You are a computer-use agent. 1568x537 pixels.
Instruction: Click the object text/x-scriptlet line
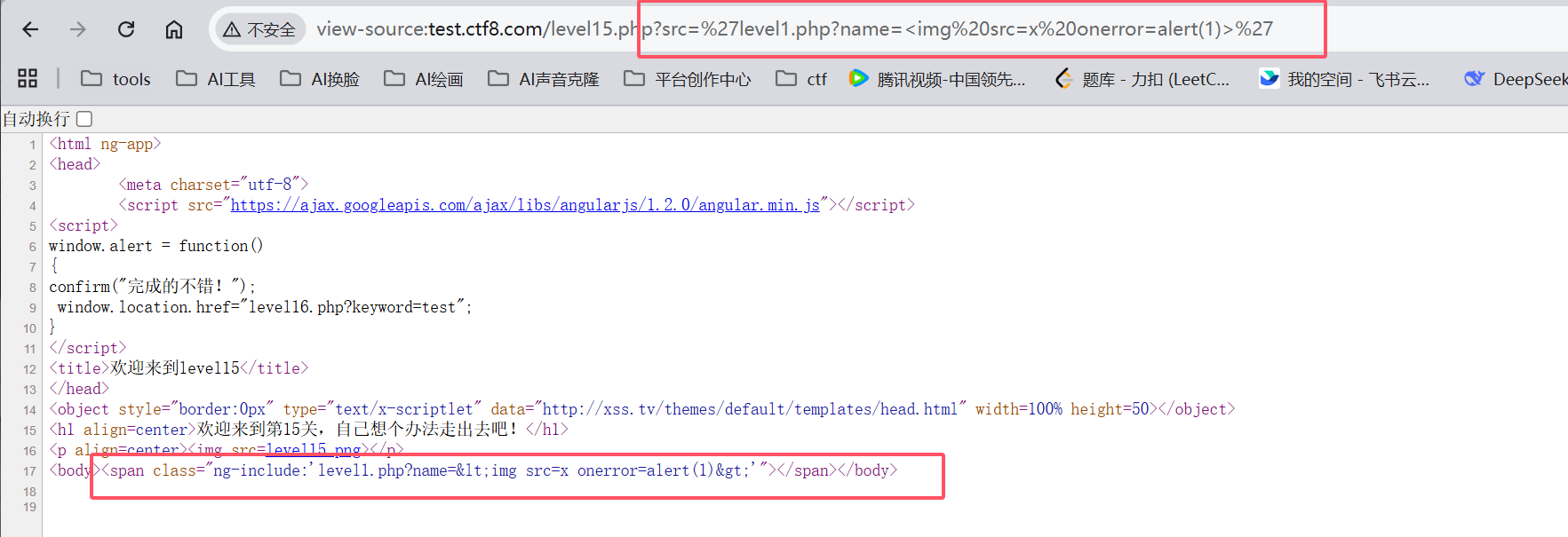641,409
